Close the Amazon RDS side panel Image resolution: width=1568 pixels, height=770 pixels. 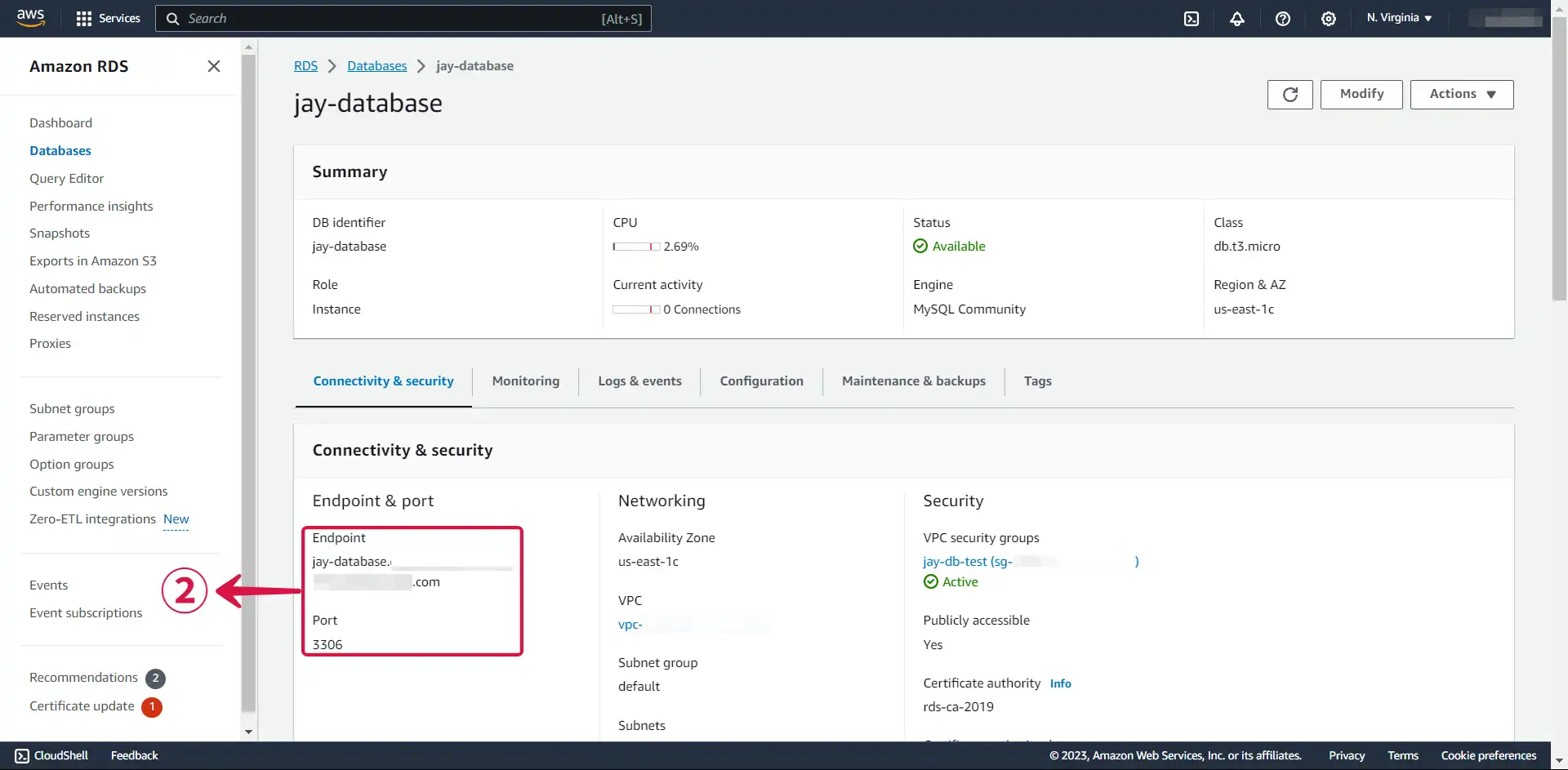pos(214,66)
